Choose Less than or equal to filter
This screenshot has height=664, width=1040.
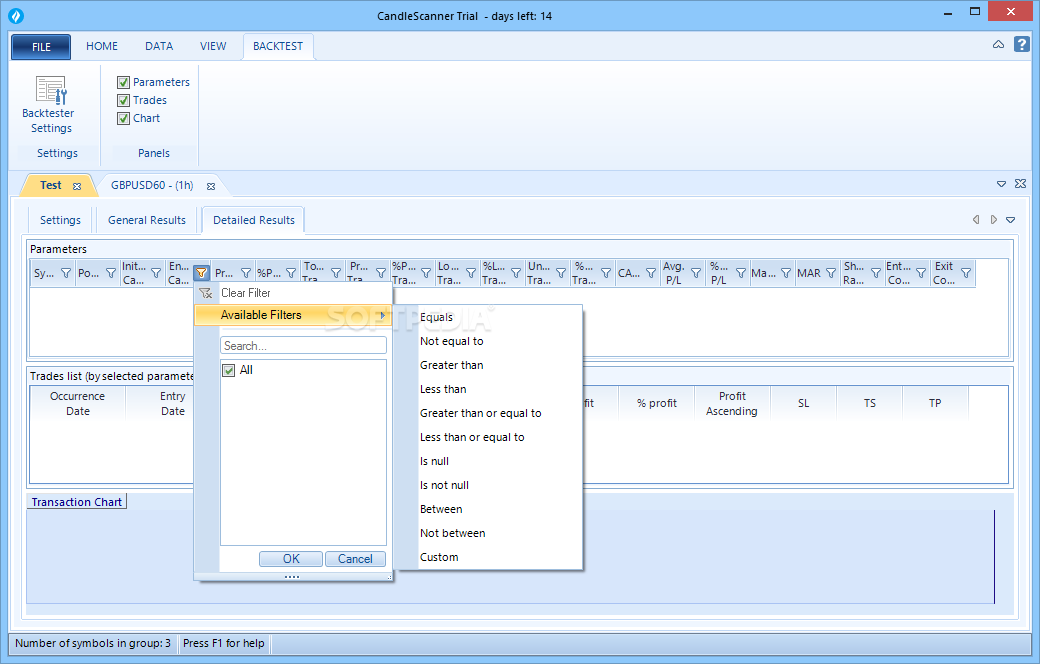[x=472, y=437]
